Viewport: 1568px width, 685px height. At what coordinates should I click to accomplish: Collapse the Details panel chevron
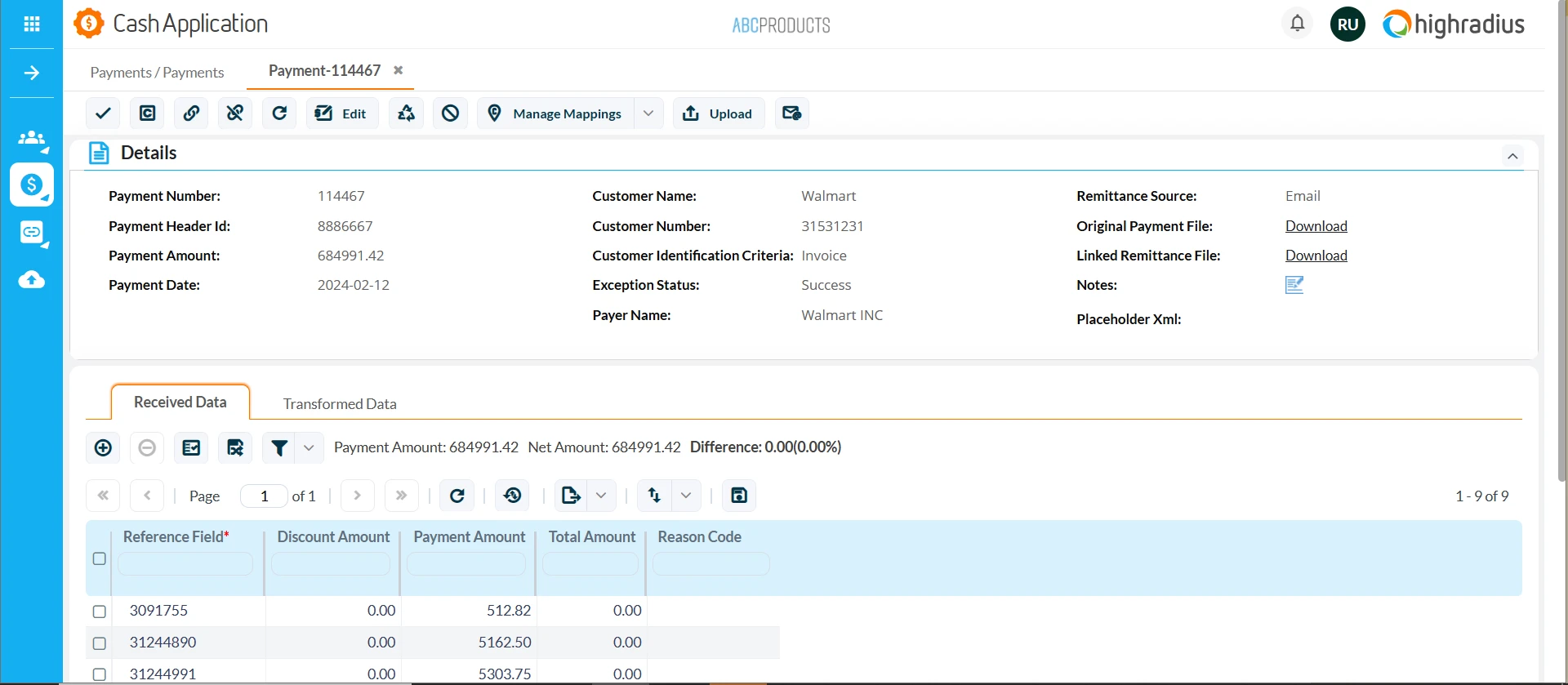(1512, 156)
